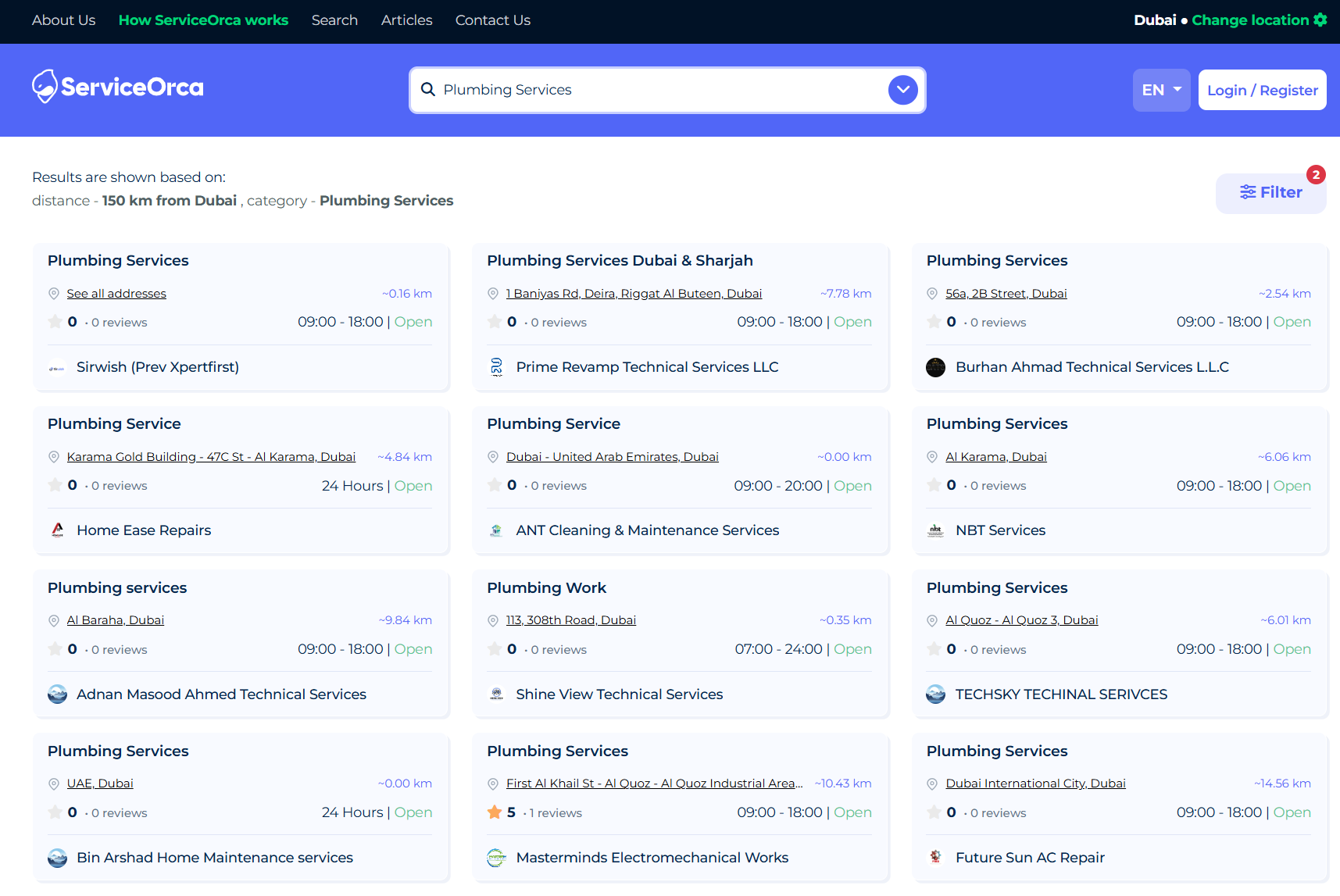
Task: Click the Prime Revamp Technical Services logo
Action: [496, 366]
